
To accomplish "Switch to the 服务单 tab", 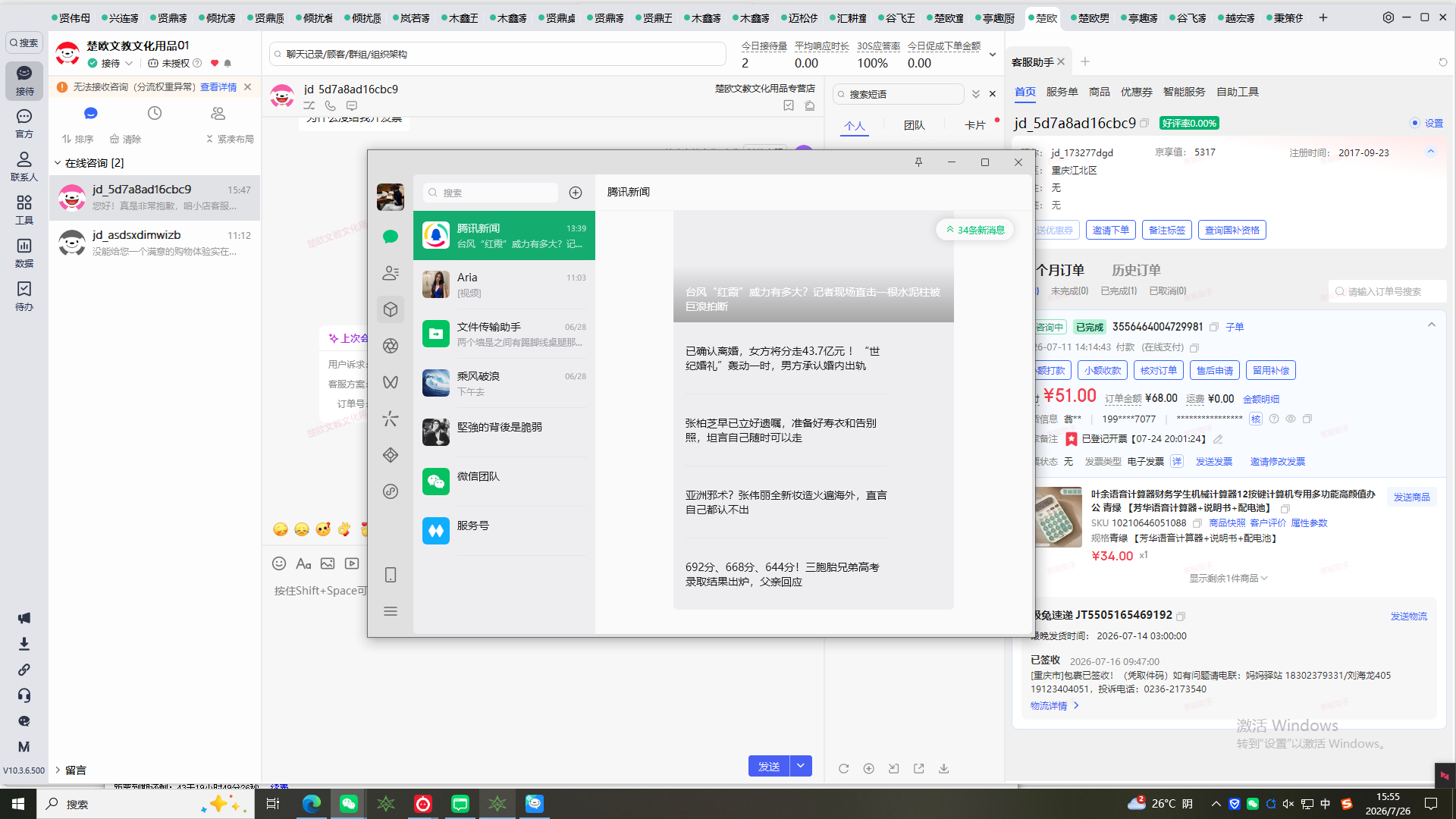I will pos(1062,92).
